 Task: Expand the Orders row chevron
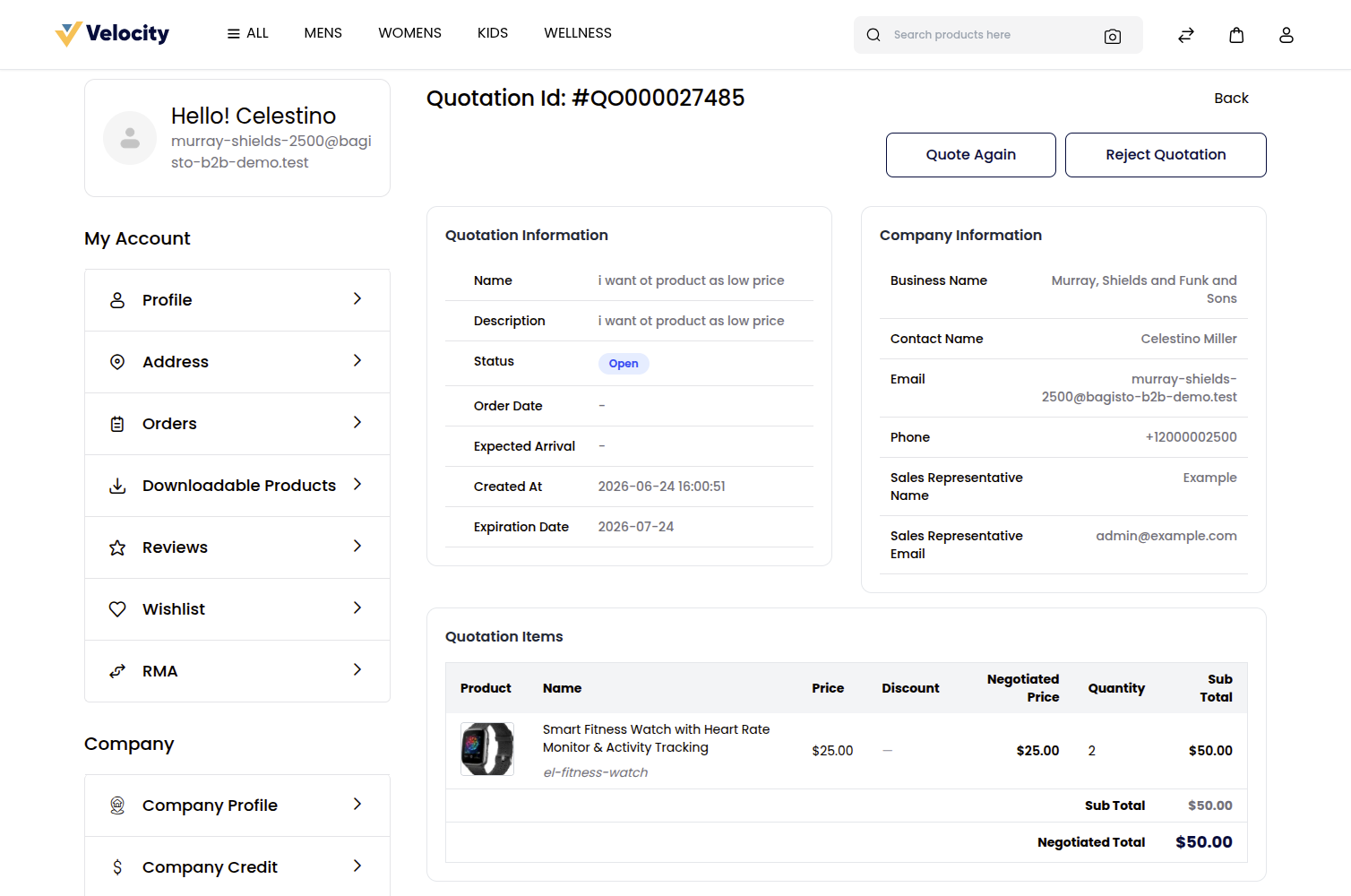(x=357, y=422)
